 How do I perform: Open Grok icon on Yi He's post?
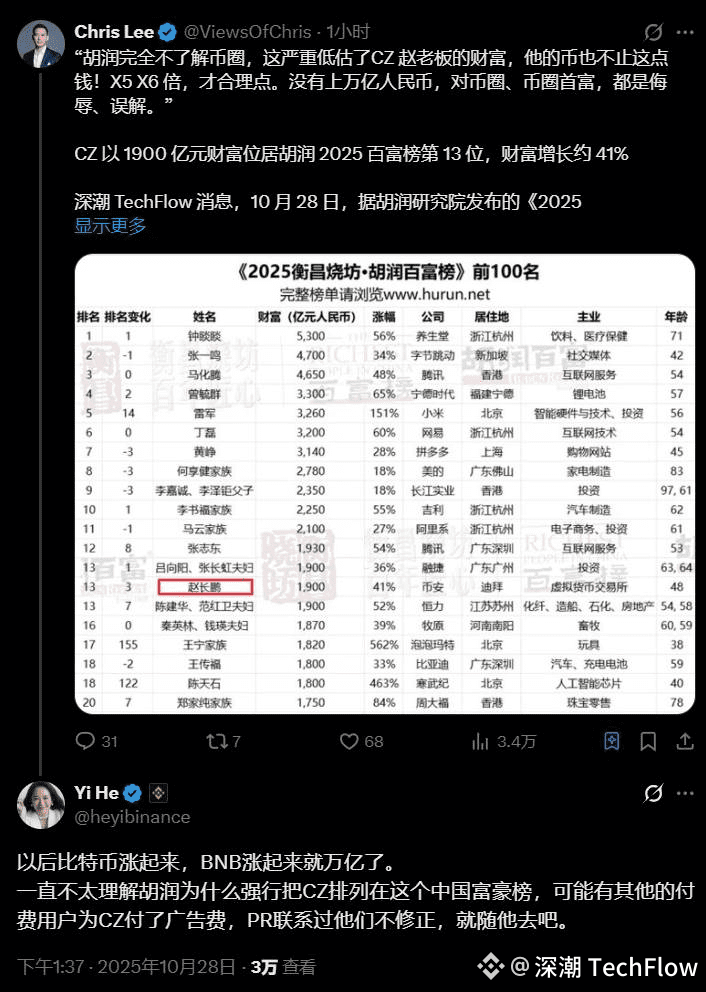pos(653,793)
